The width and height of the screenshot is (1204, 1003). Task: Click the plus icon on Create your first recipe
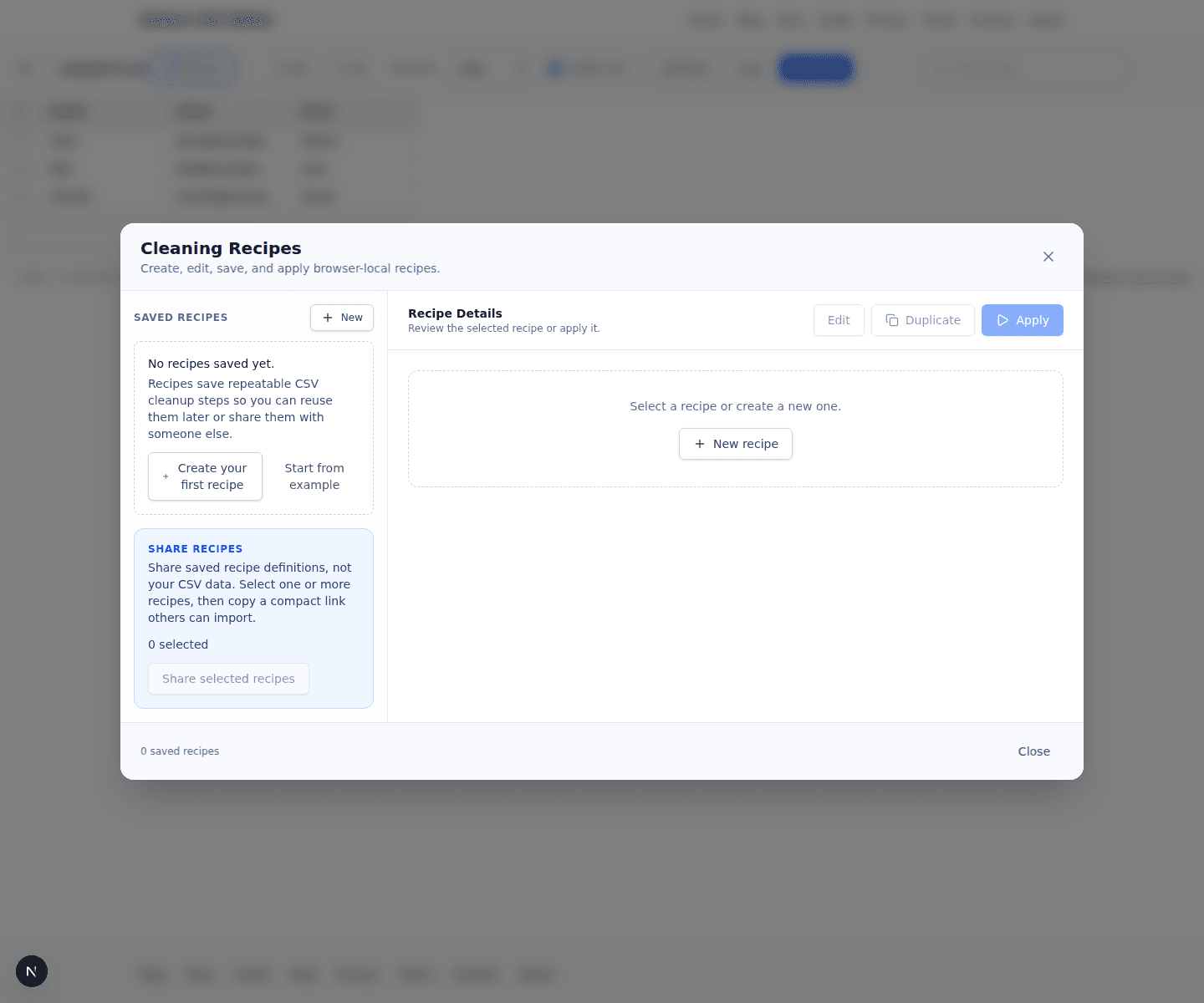tap(165, 476)
